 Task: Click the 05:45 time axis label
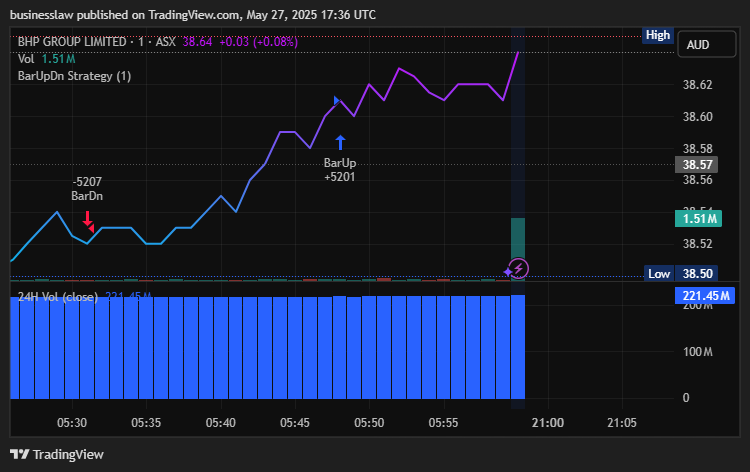pyautogui.click(x=295, y=423)
